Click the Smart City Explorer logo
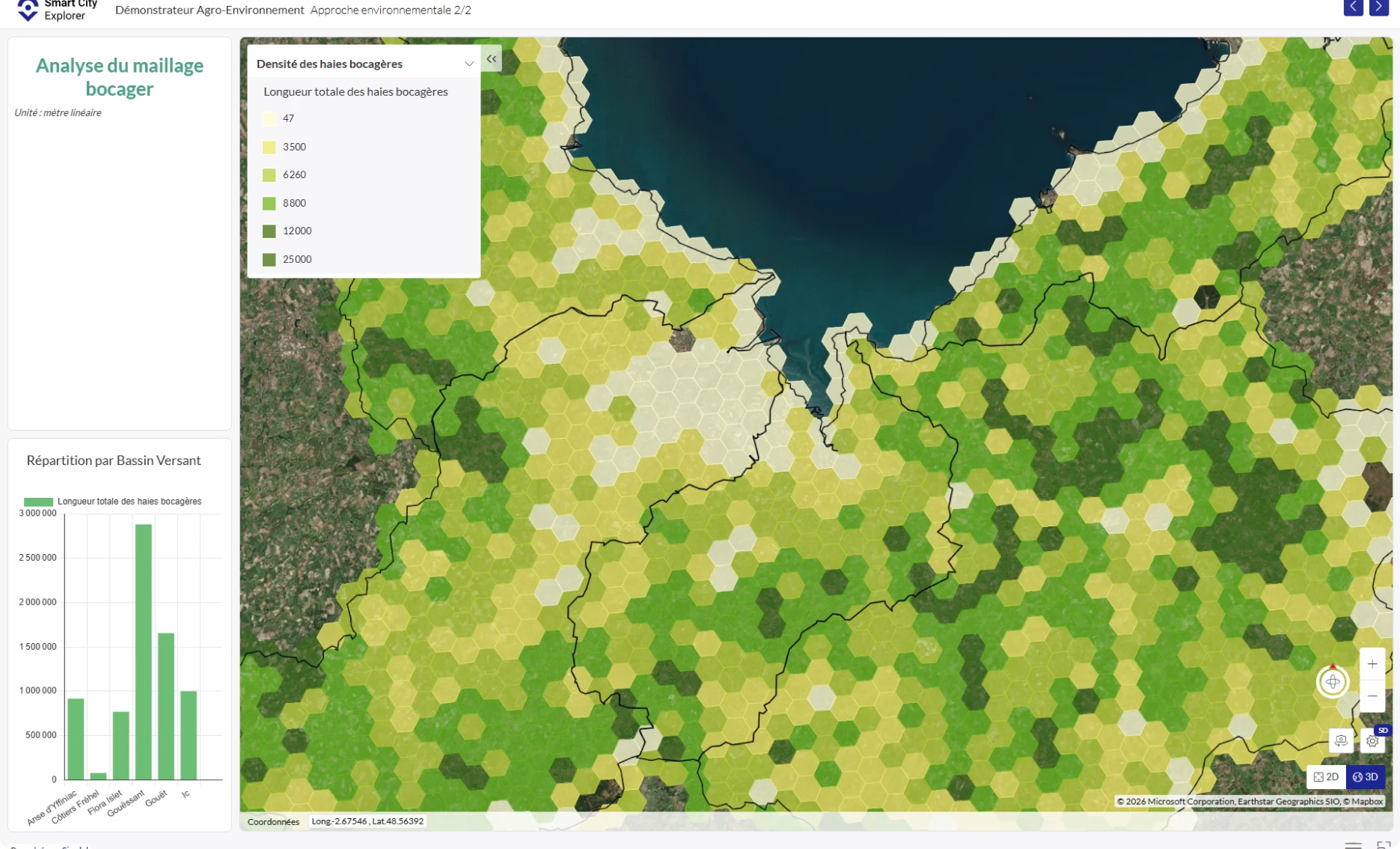 coord(57,10)
